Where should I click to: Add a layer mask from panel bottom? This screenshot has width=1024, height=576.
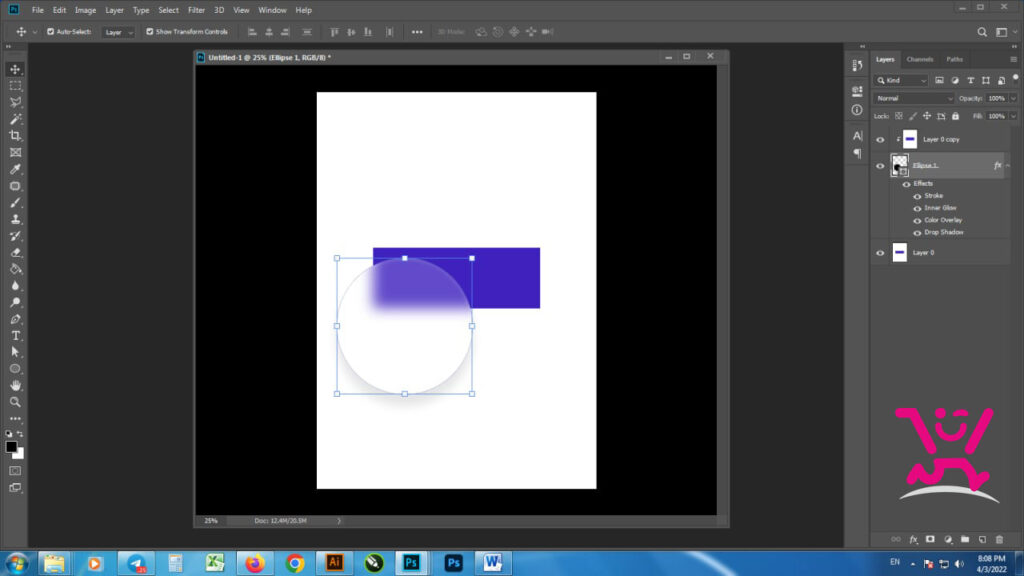pyautogui.click(x=931, y=539)
